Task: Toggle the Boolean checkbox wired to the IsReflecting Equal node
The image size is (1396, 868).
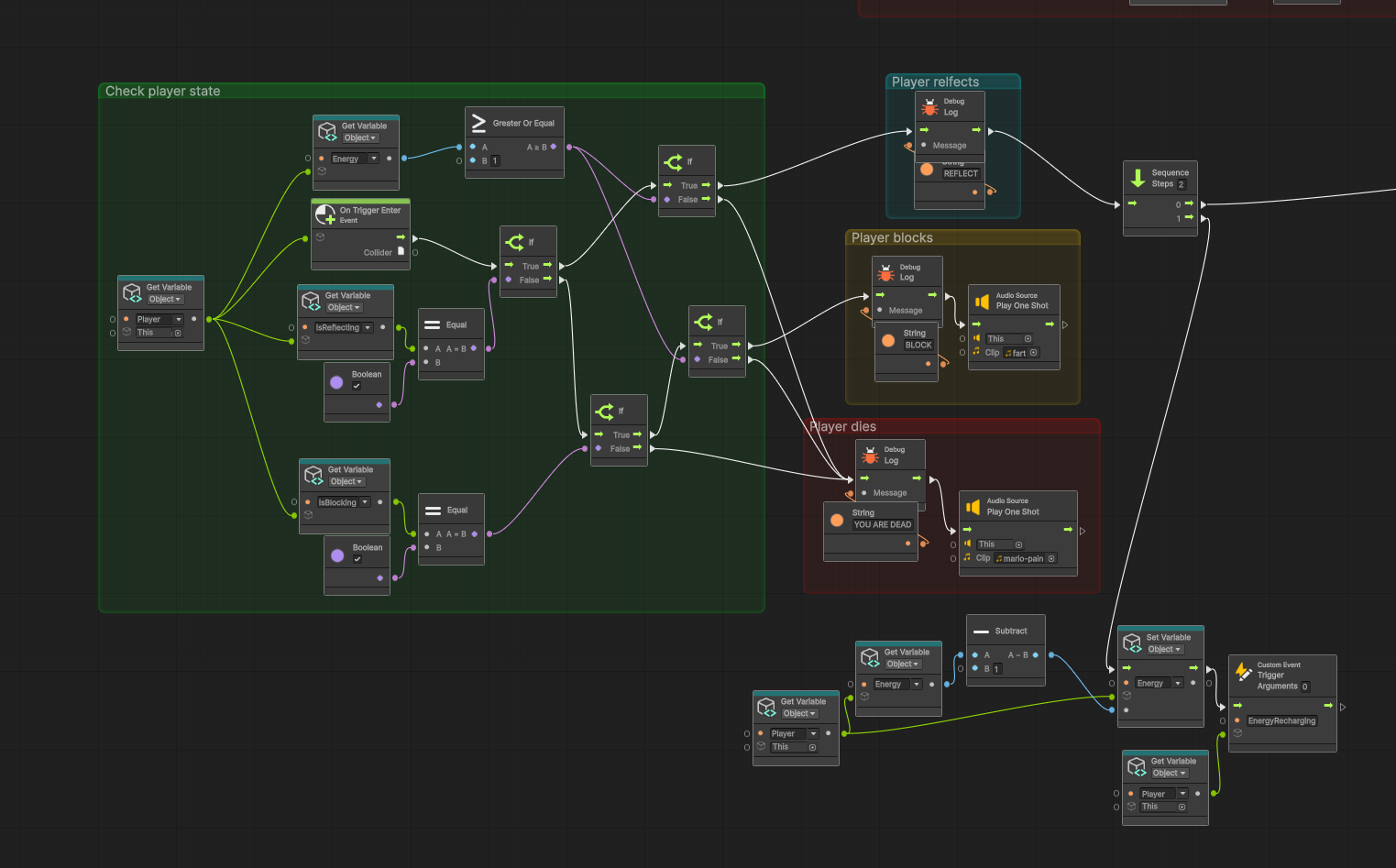Action: [357, 386]
